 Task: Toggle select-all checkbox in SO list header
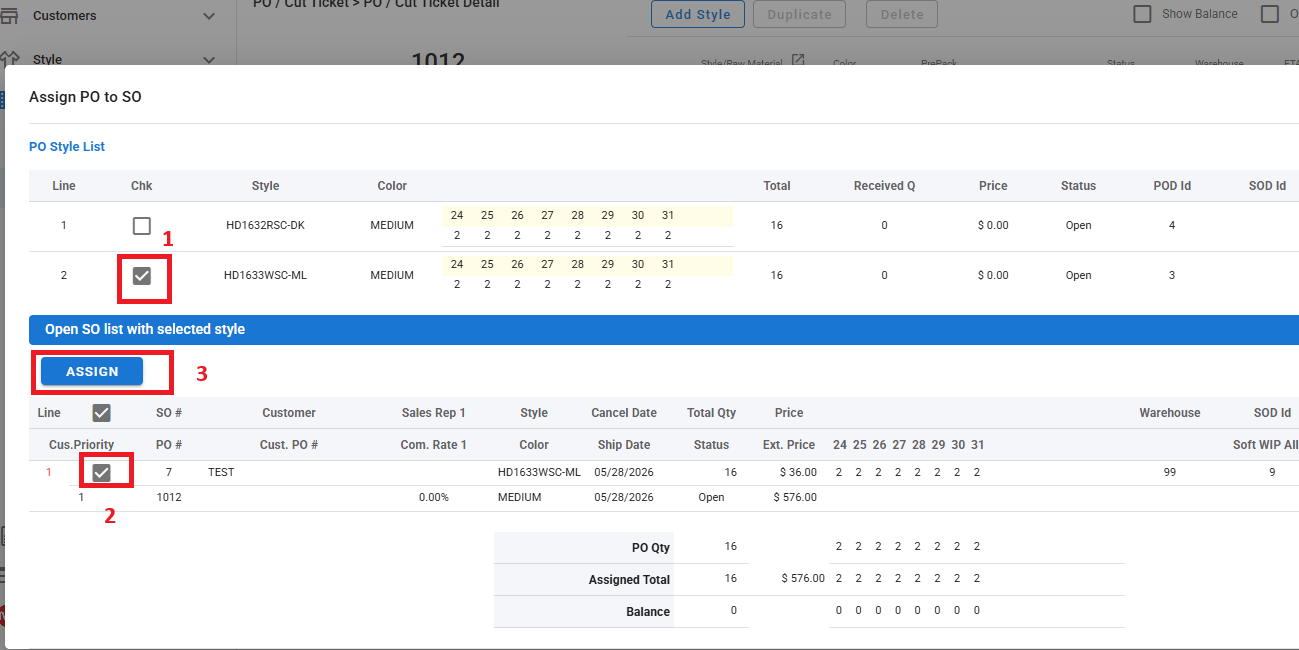pos(101,413)
